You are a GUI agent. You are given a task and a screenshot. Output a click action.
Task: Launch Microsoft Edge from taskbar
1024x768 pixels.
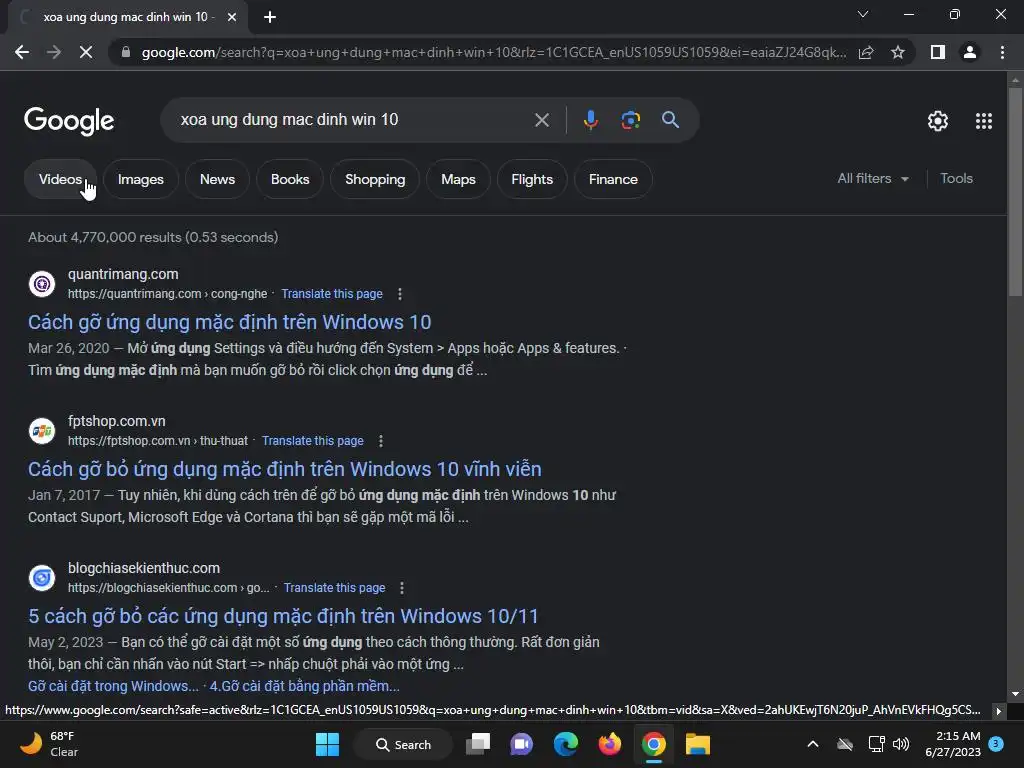click(566, 744)
